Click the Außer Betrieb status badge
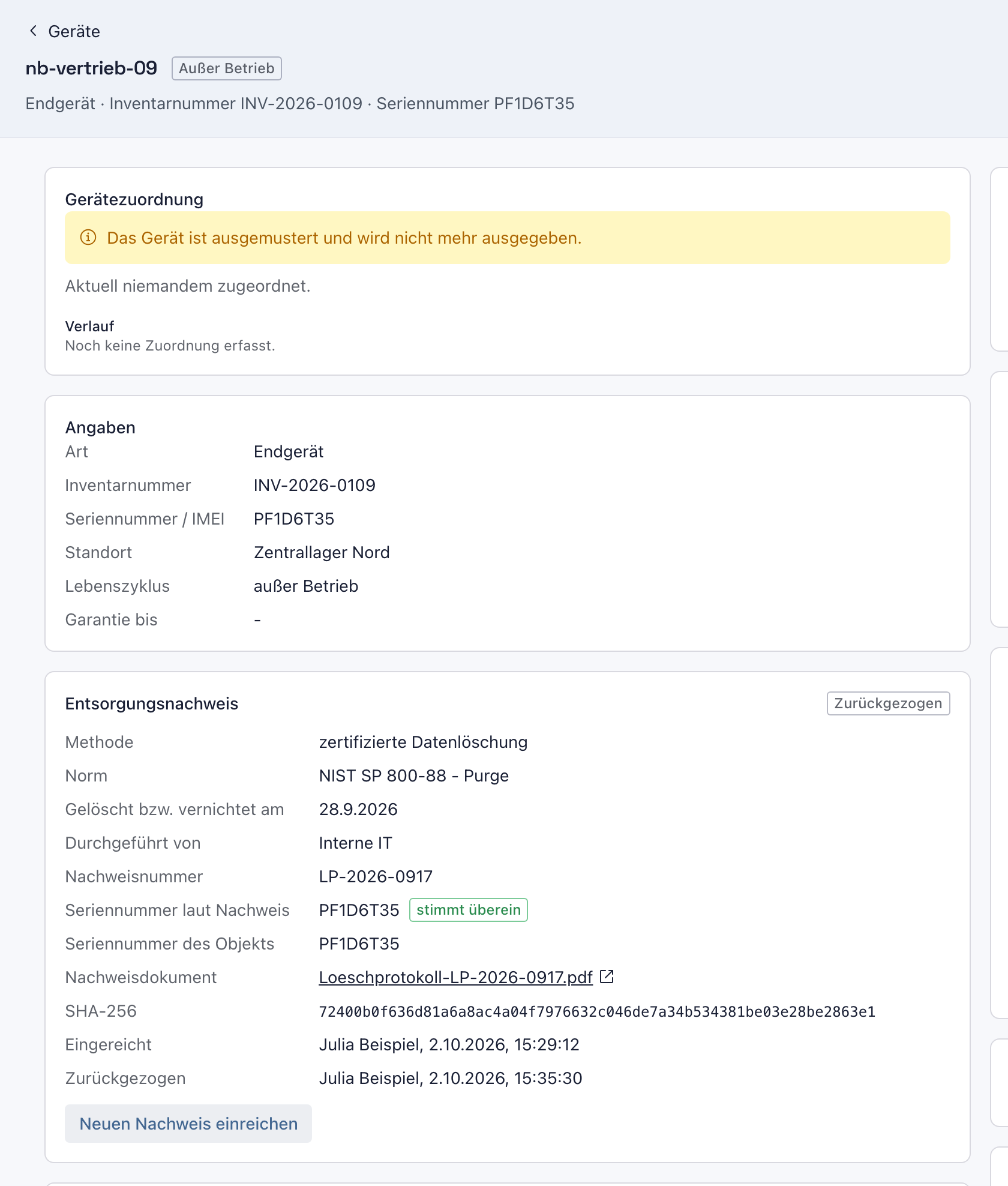This screenshot has height=1186, width=1008. pyautogui.click(x=227, y=68)
